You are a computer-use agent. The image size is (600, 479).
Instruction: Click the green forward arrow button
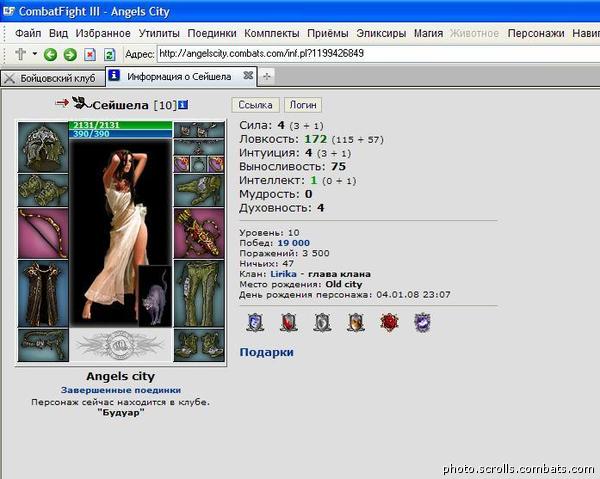pos(70,54)
